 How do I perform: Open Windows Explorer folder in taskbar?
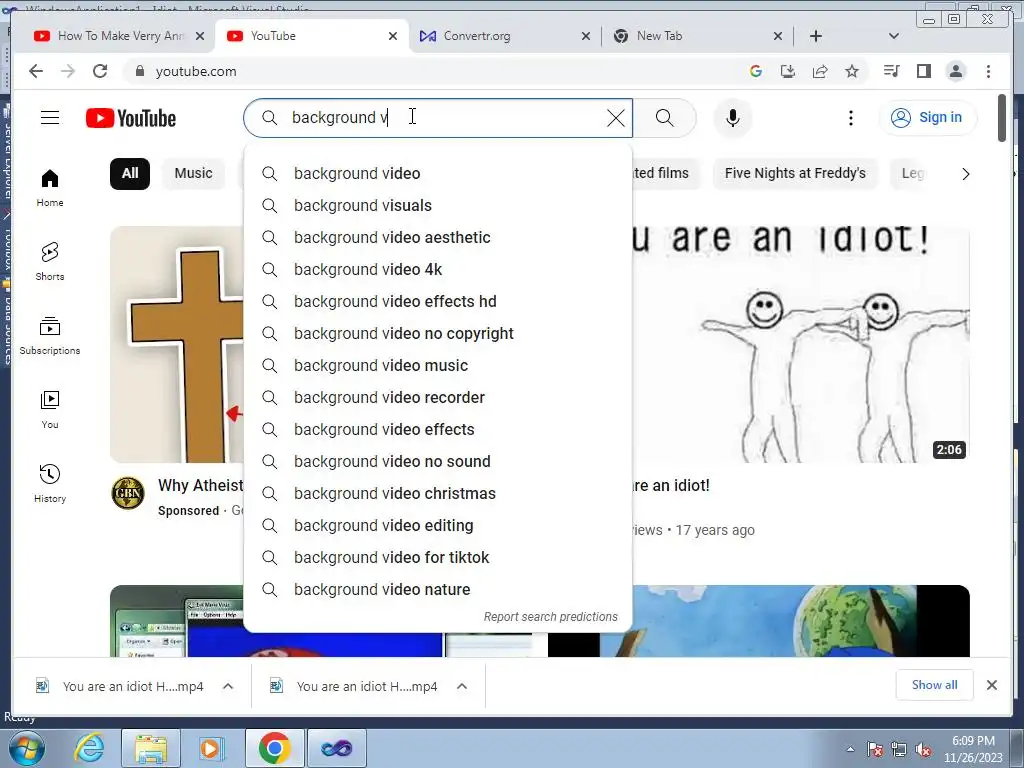pos(151,748)
